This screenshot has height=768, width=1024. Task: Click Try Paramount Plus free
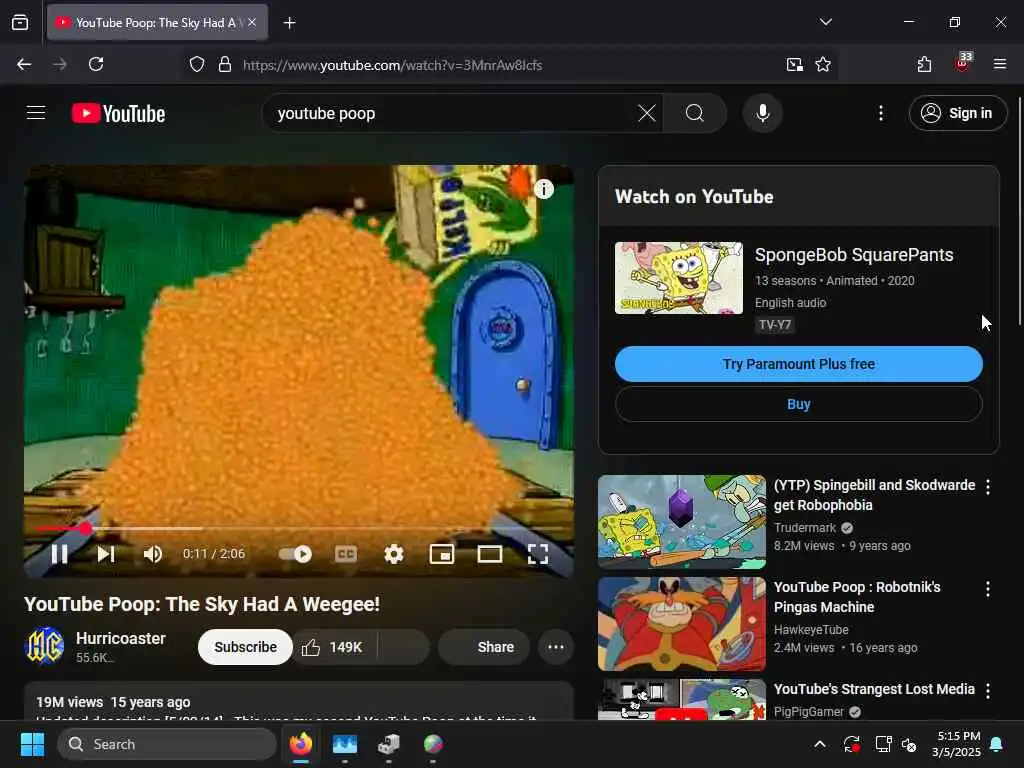click(x=798, y=364)
